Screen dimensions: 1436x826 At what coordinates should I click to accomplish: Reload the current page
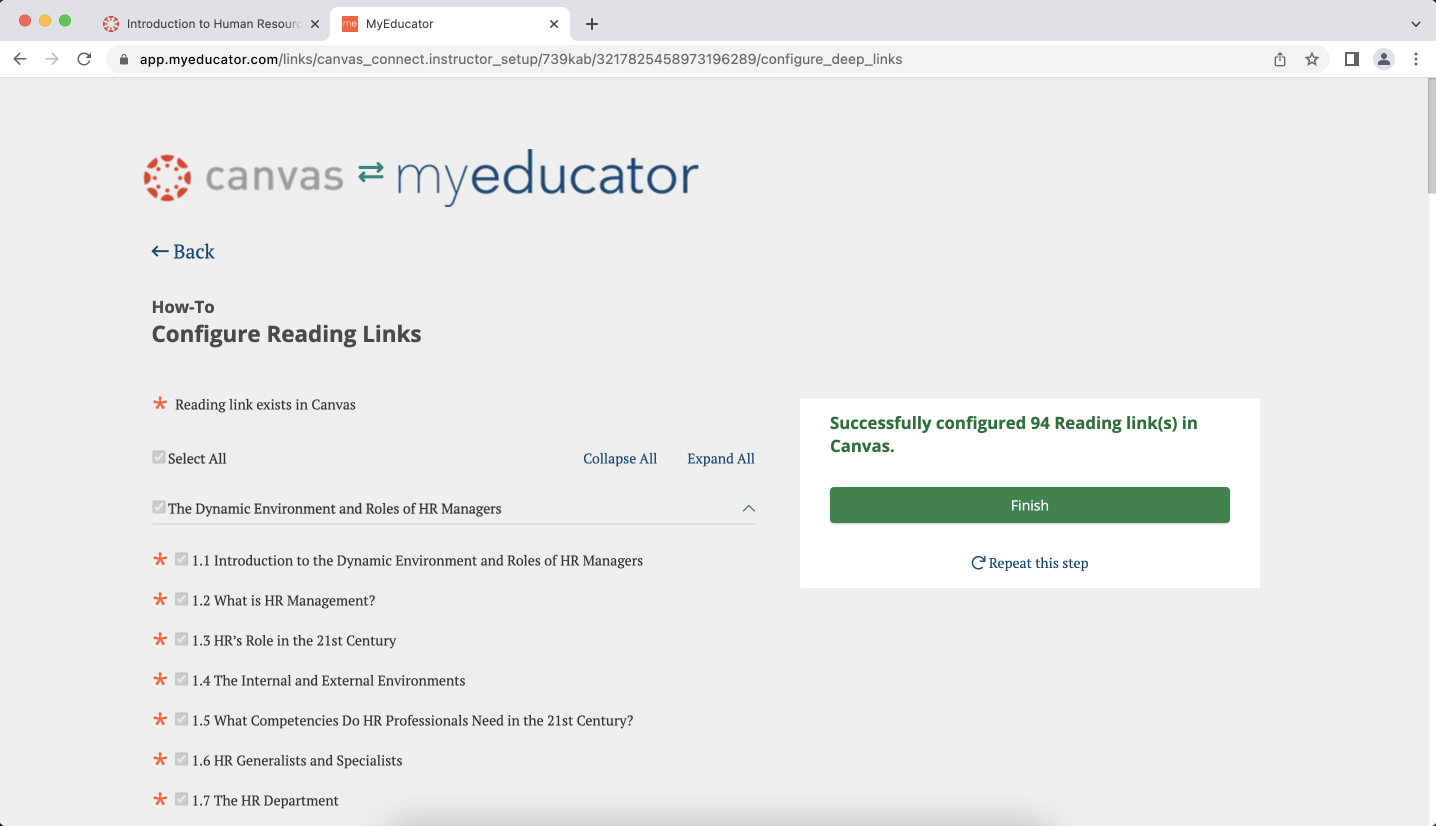pos(84,59)
